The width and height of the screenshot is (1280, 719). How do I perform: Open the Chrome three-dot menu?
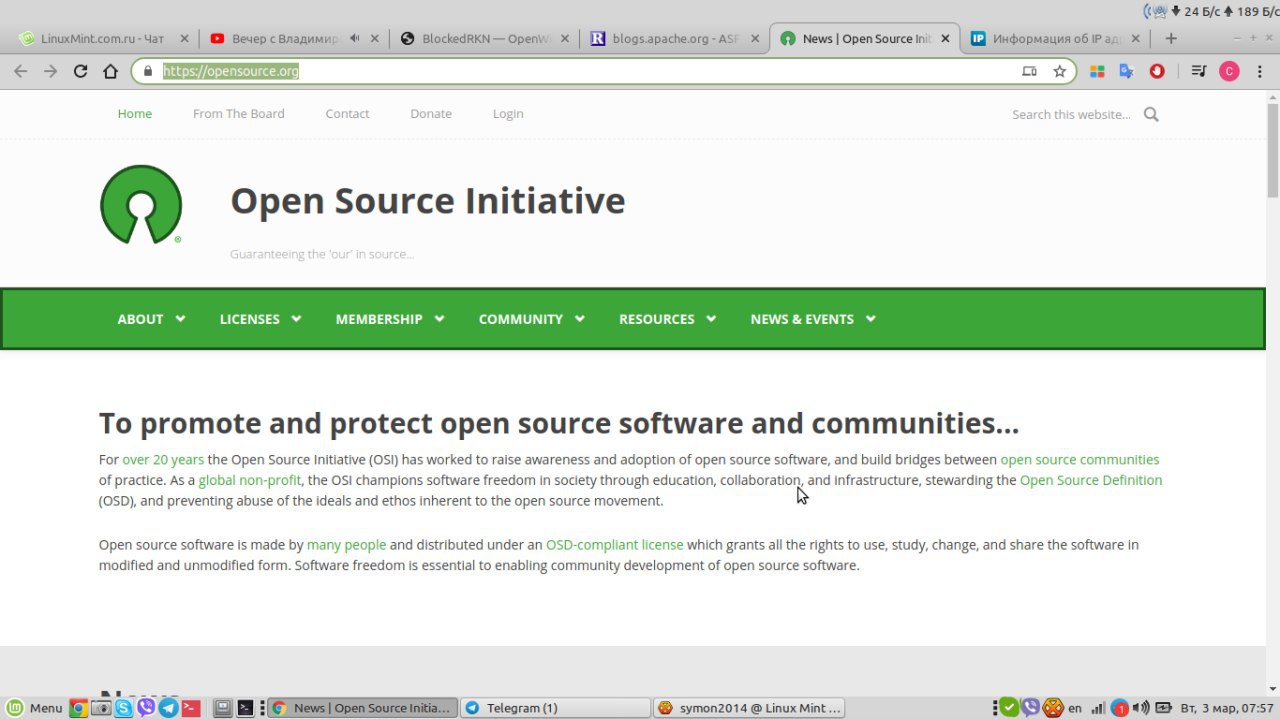coord(1259,71)
